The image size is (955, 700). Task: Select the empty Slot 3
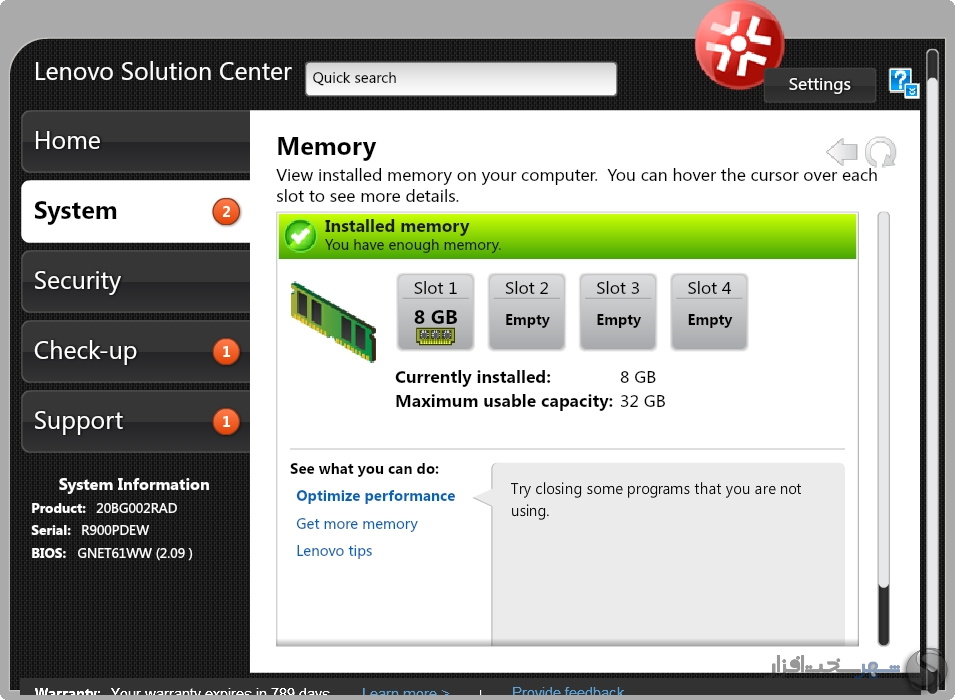click(x=618, y=312)
